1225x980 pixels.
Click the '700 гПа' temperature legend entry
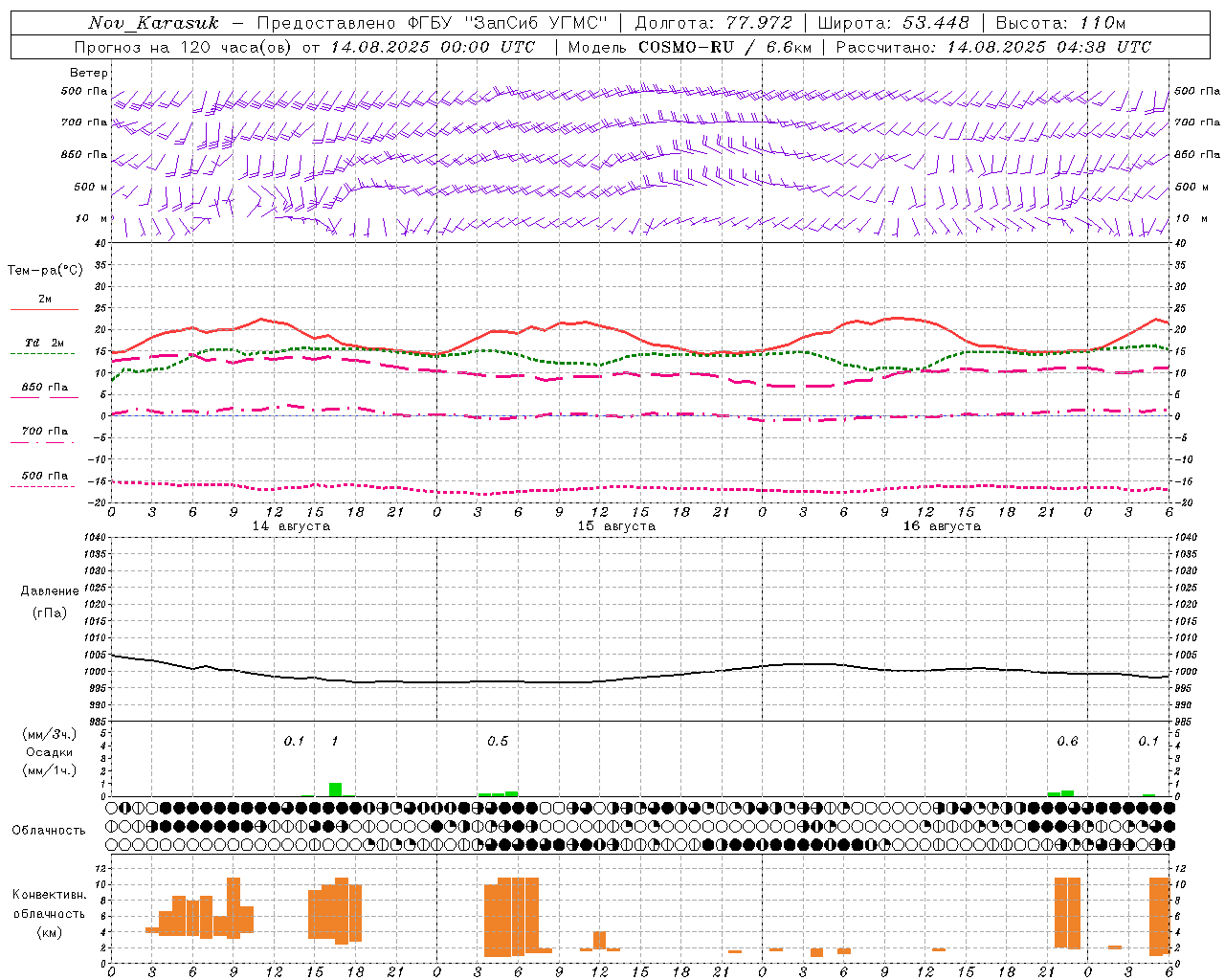(45, 432)
